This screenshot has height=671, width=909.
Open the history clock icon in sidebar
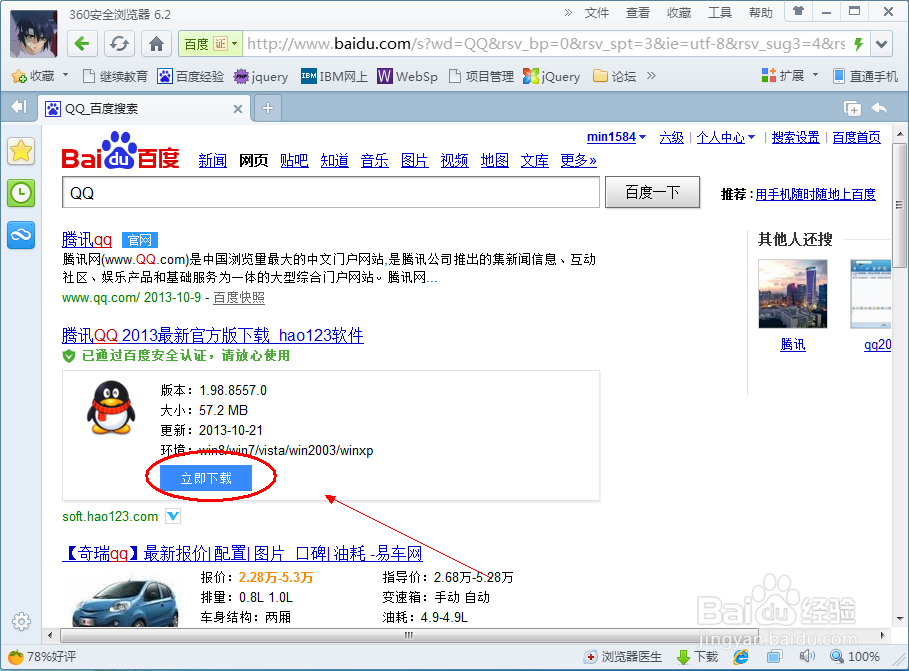point(20,192)
